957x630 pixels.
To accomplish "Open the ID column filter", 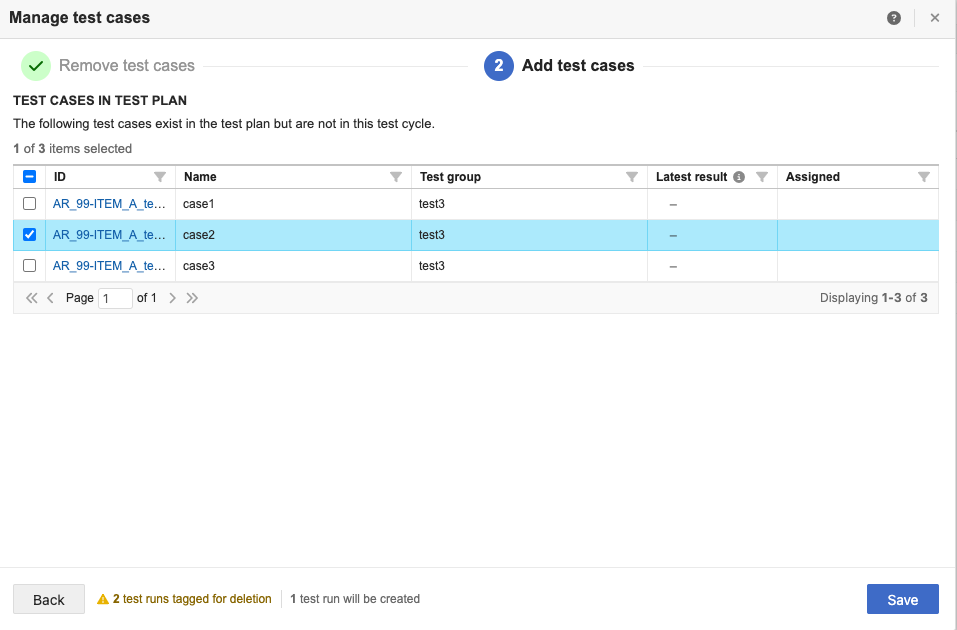I will tap(160, 177).
